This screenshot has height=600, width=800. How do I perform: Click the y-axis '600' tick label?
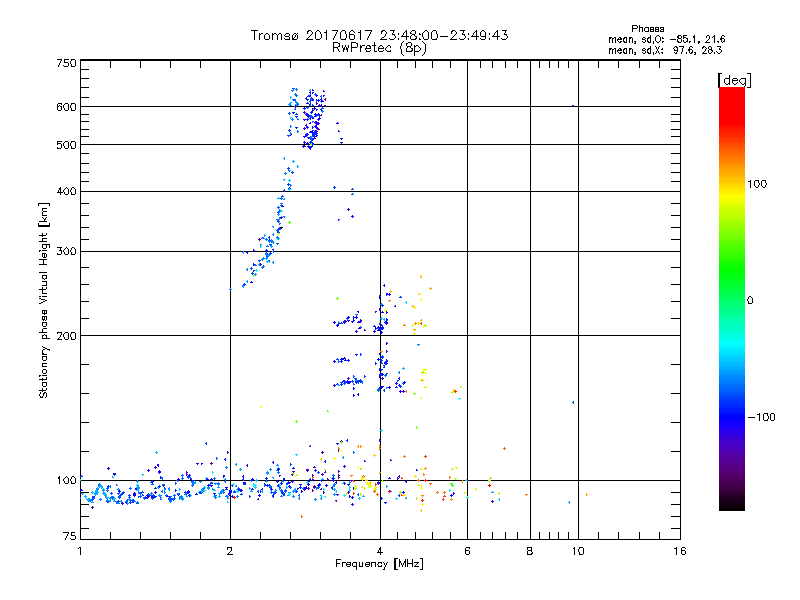coord(66,107)
